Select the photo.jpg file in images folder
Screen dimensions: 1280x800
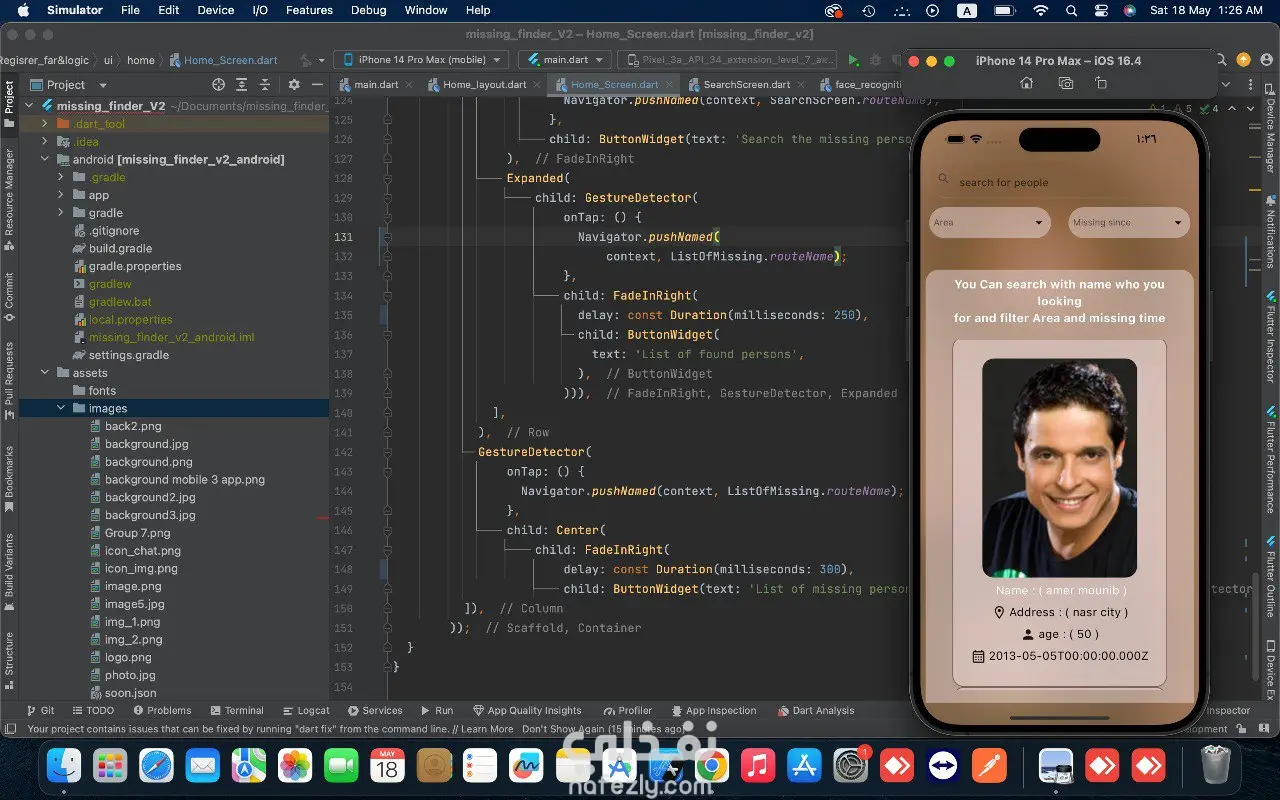(x=130, y=675)
